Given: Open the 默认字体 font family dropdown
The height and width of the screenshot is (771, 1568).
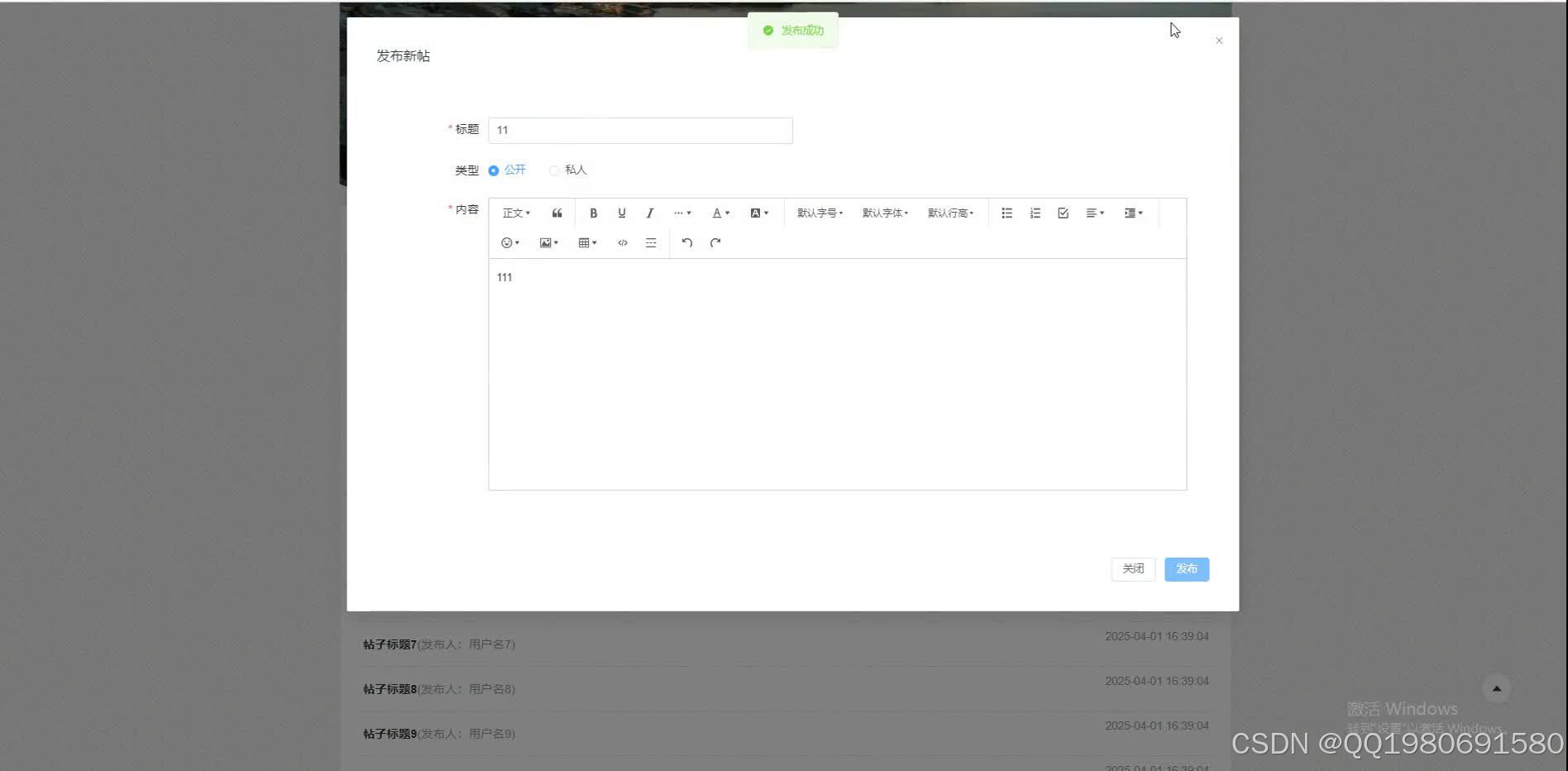Looking at the screenshot, I should tap(885, 213).
